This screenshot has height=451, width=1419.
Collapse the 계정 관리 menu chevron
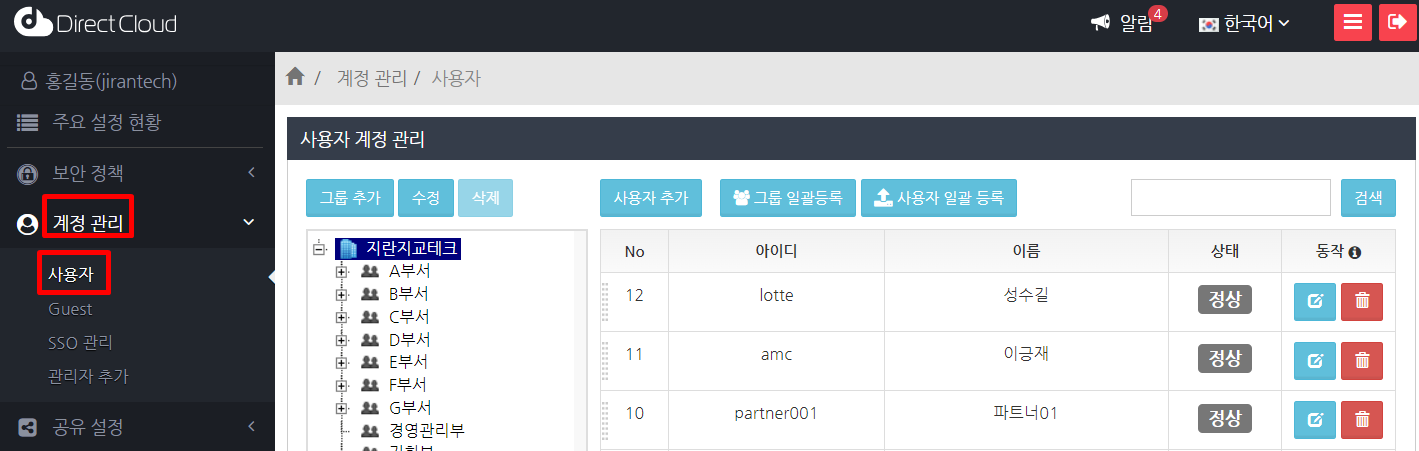249,222
